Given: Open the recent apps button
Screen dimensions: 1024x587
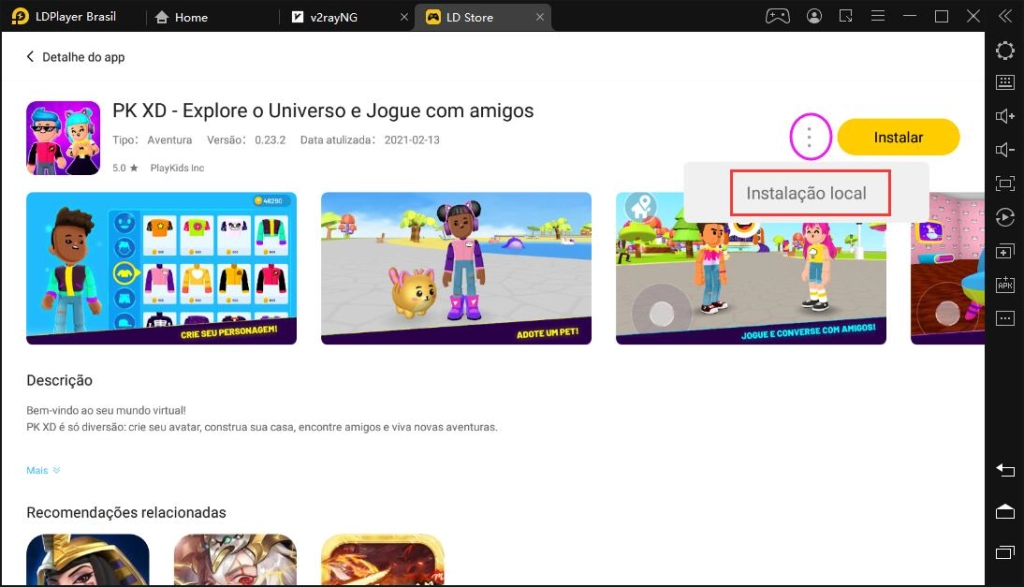Looking at the screenshot, I should click(x=1005, y=553).
